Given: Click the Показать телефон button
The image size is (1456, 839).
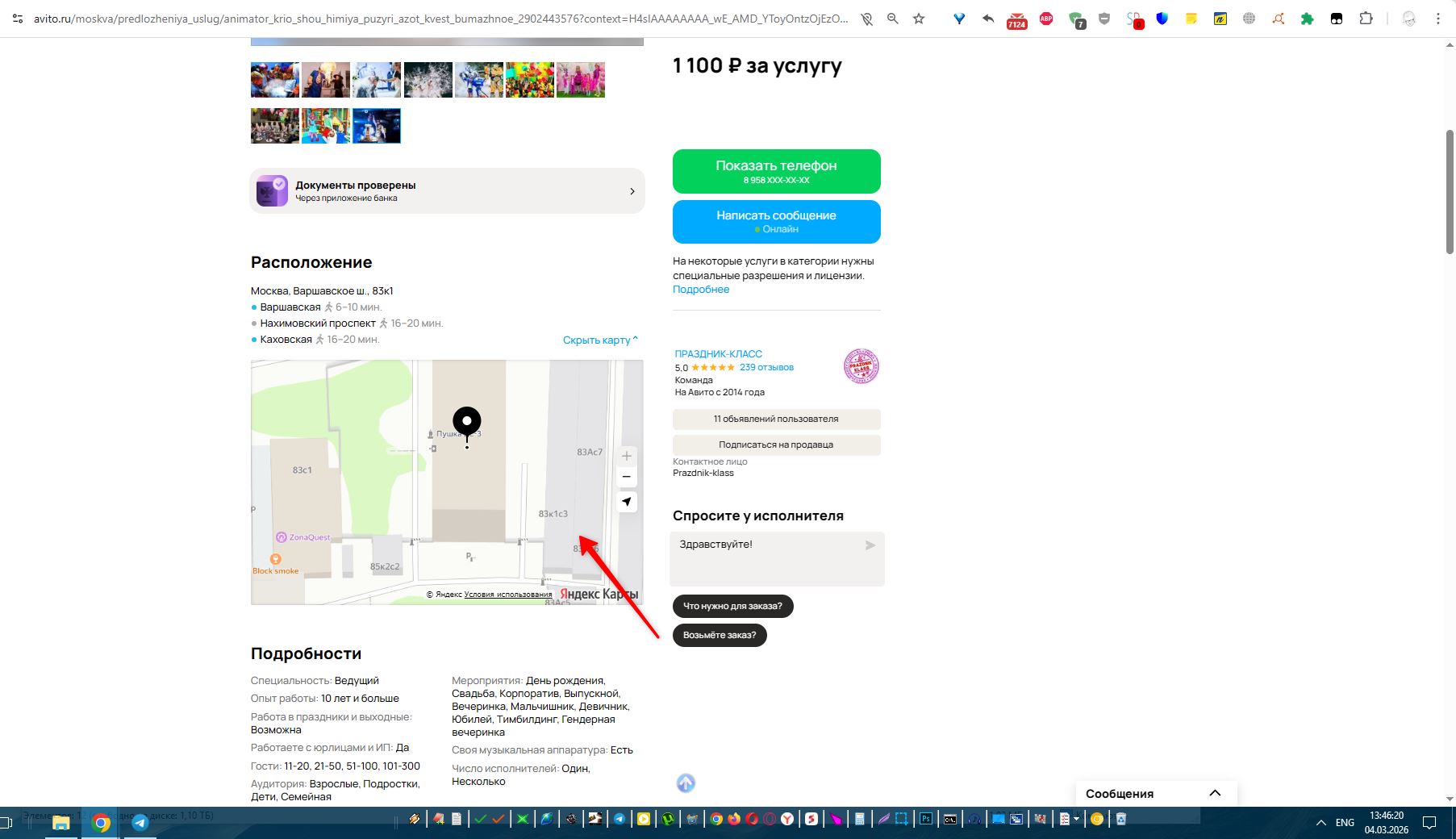Looking at the screenshot, I should point(776,171).
